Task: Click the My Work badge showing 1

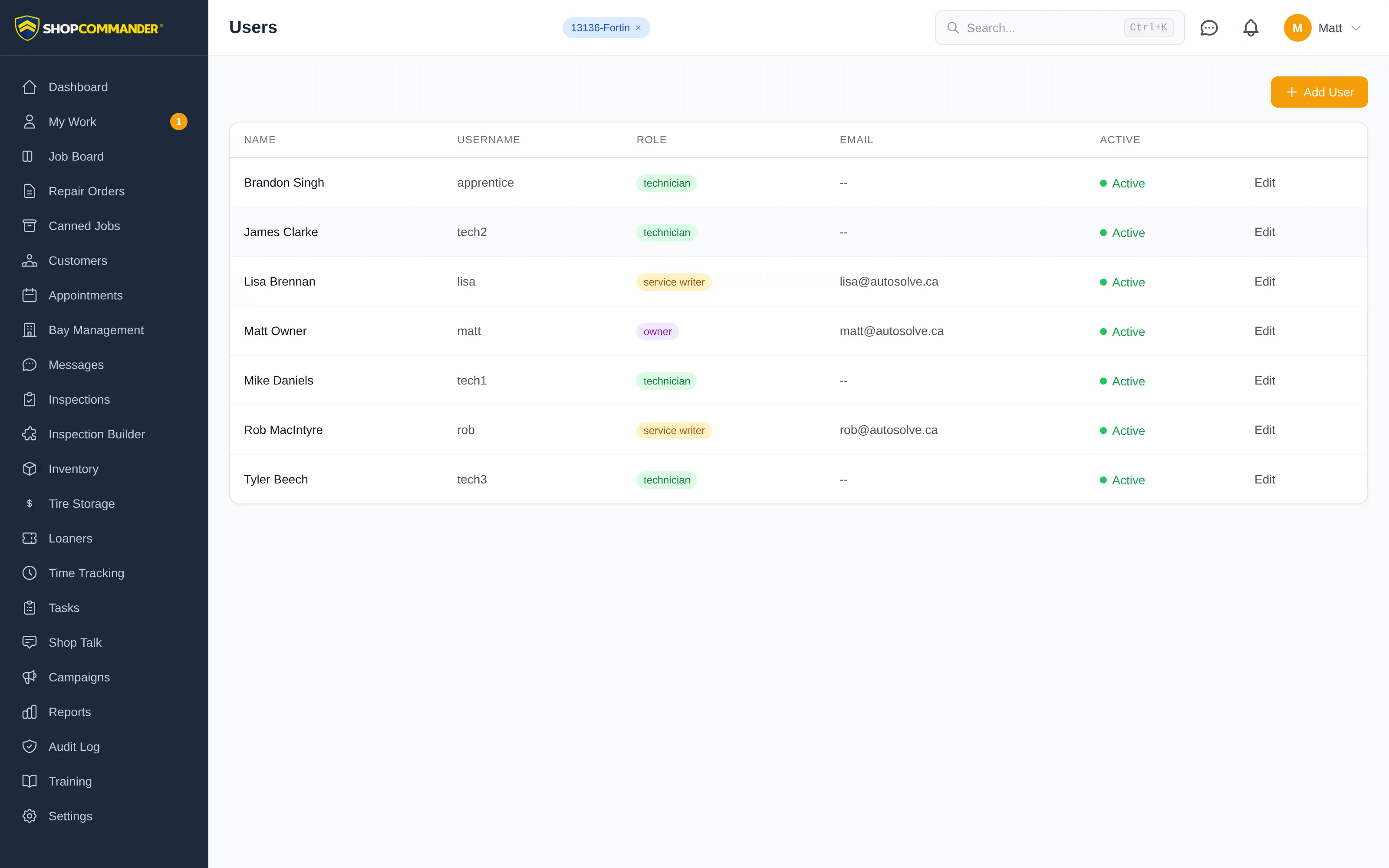Action: click(x=178, y=122)
